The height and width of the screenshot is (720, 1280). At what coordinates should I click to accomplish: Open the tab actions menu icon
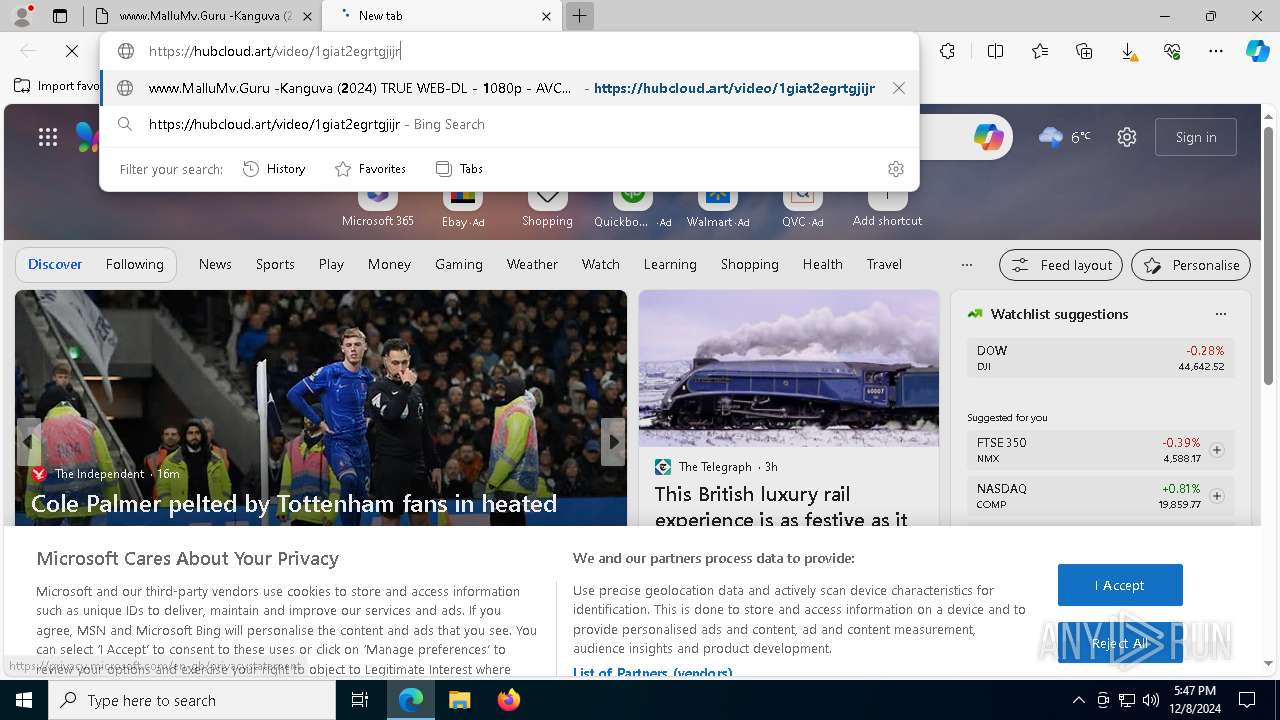pyautogui.click(x=60, y=16)
